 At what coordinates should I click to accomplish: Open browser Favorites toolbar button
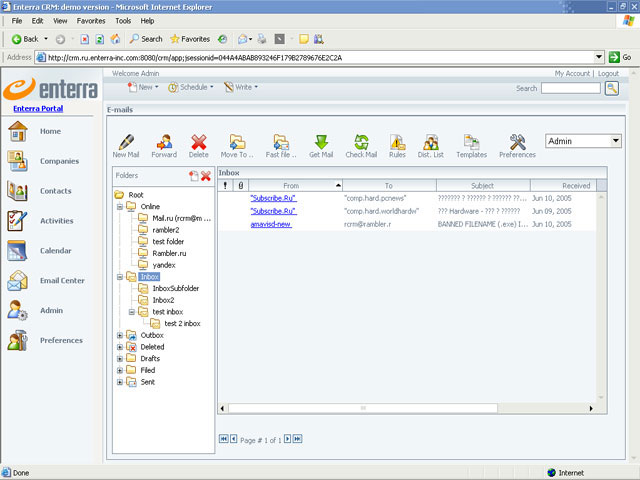[190, 39]
